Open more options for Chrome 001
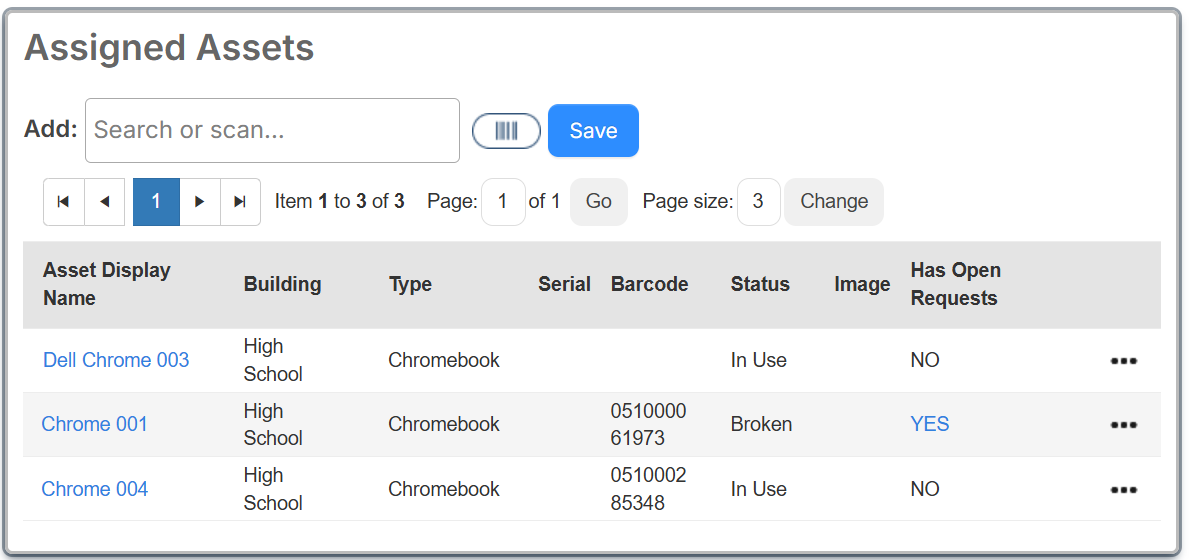This screenshot has height=560, width=1189. pyautogui.click(x=1123, y=425)
